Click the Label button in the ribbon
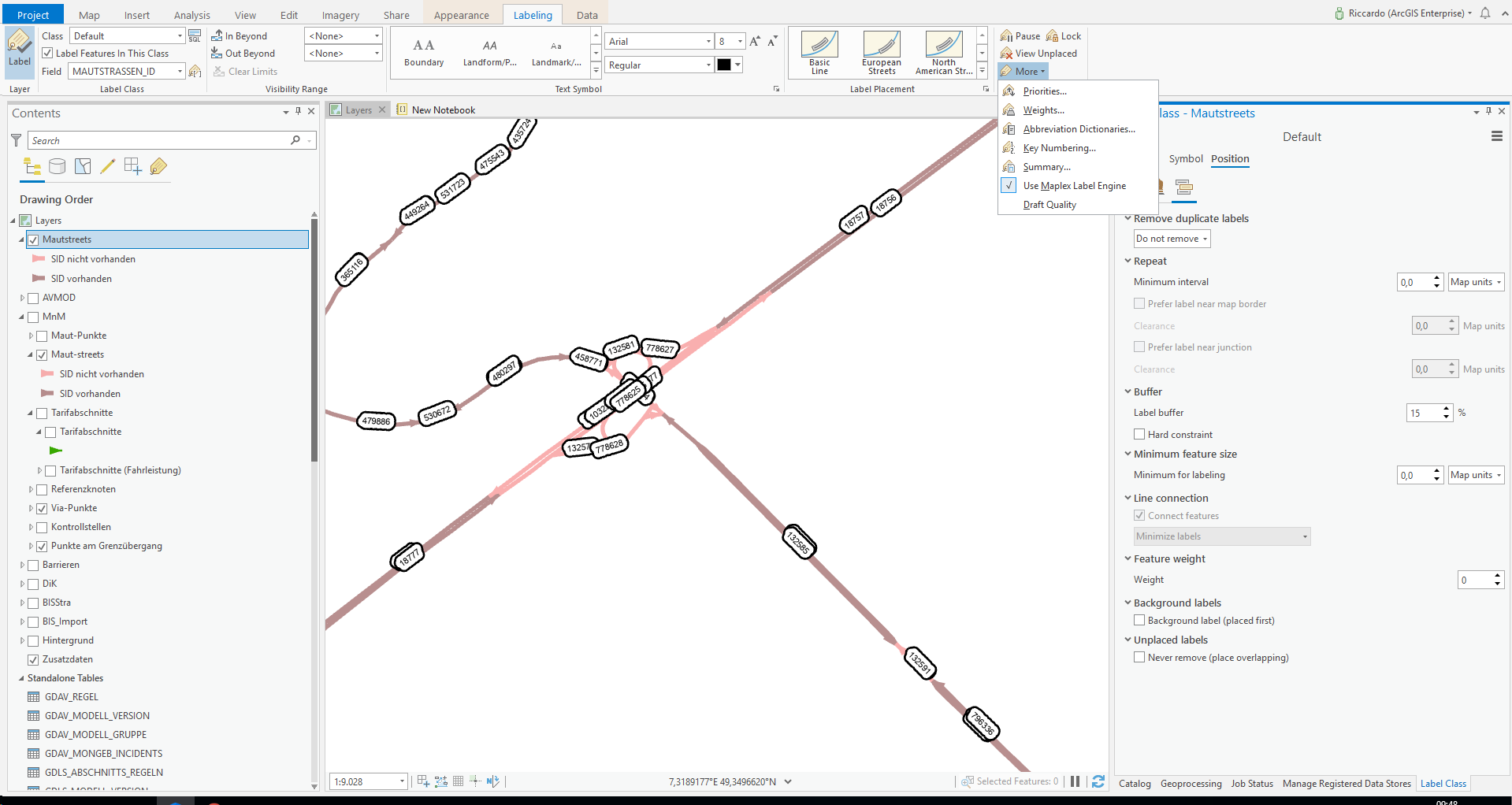Screen dimensions: 1512x805 [x=19, y=51]
